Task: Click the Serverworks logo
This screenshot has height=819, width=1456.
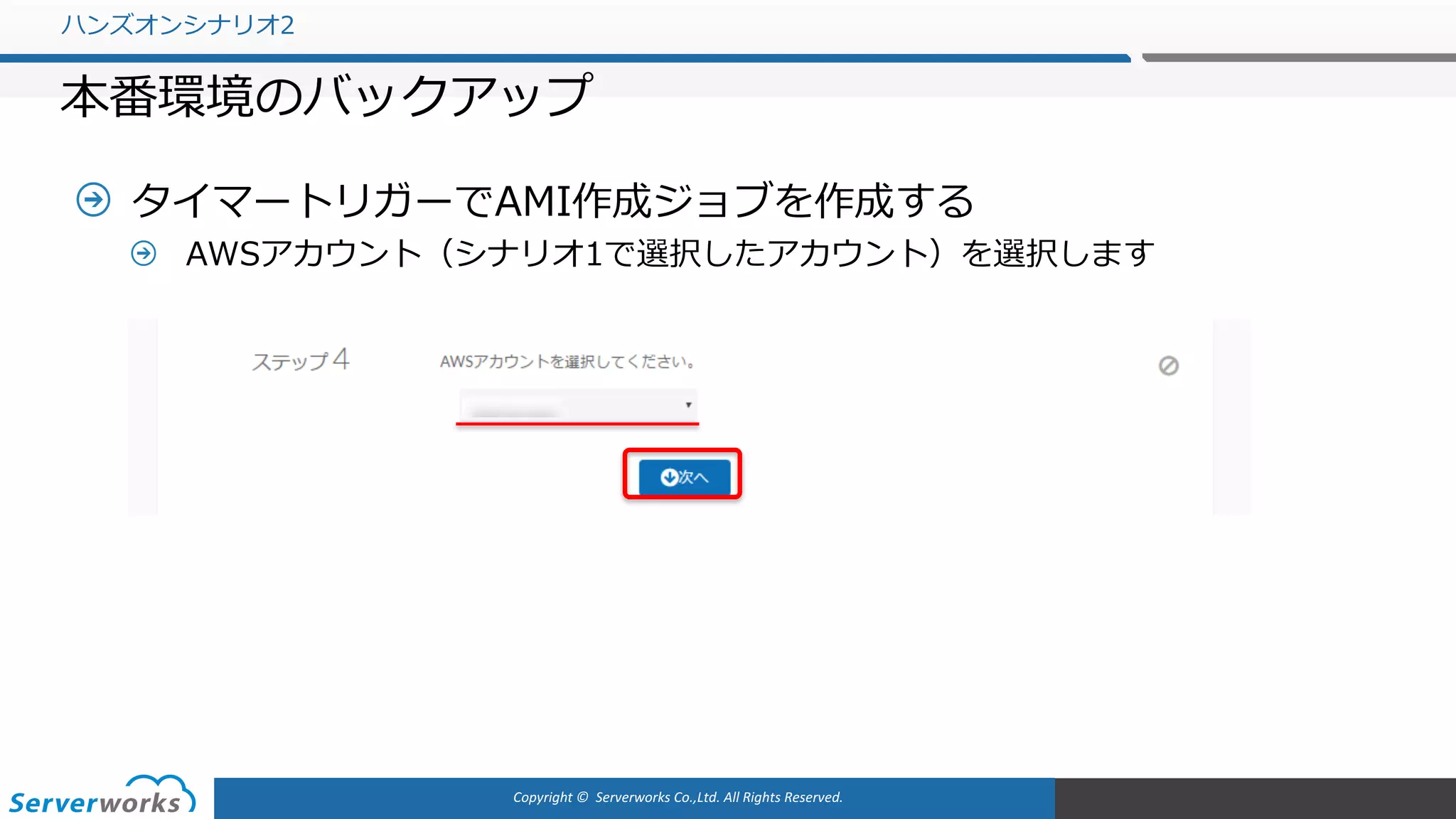Action: pyautogui.click(x=102, y=795)
